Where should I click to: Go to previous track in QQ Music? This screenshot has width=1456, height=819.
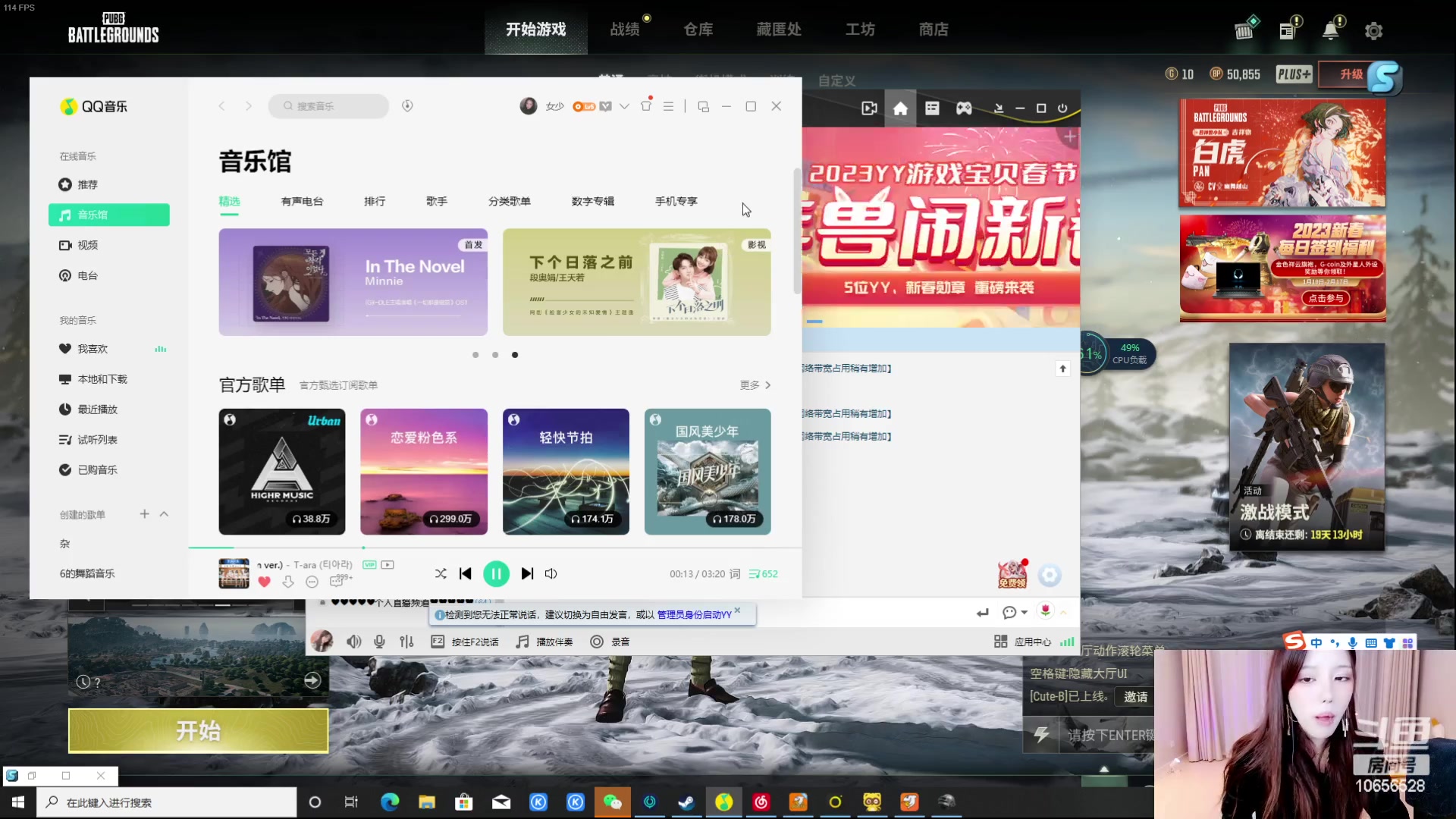click(465, 574)
